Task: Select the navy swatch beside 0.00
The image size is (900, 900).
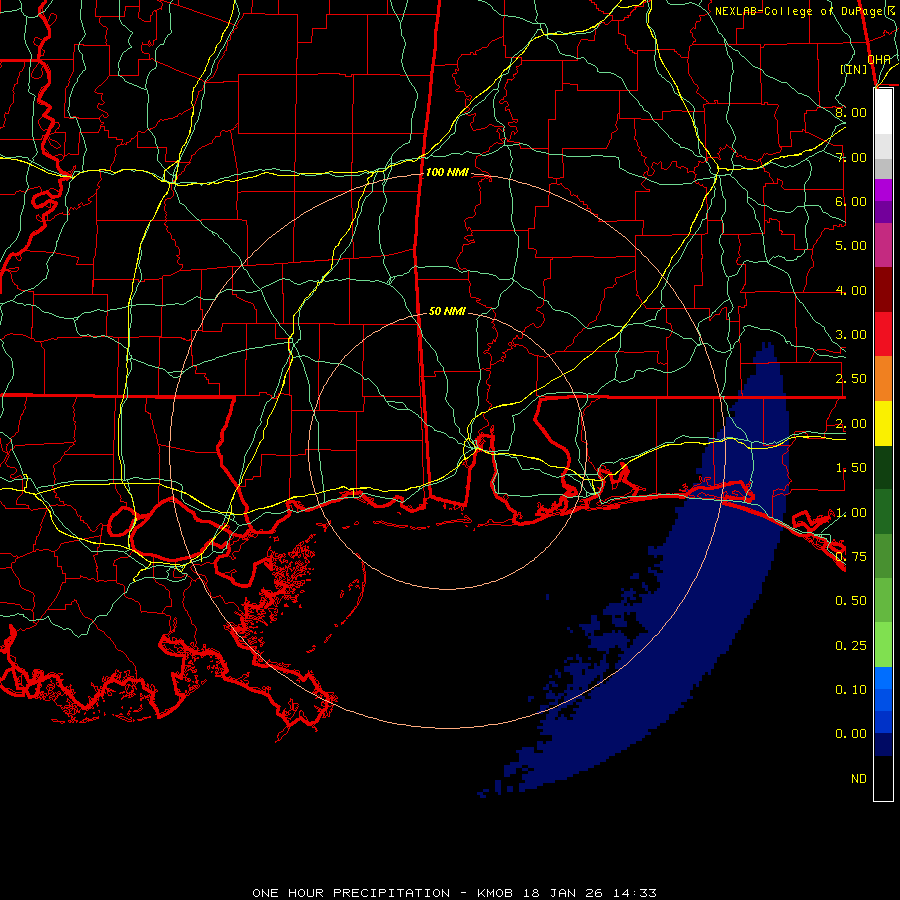Action: click(883, 745)
